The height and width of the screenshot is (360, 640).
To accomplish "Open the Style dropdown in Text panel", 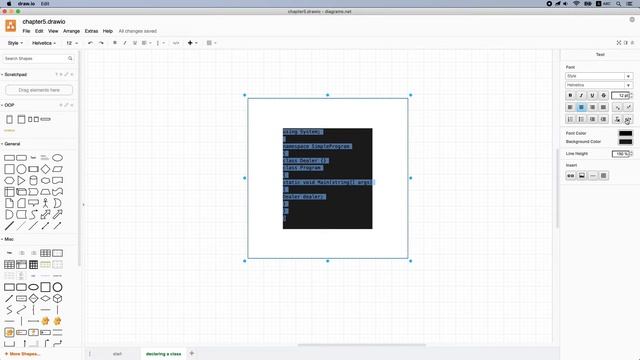I will click(x=599, y=76).
